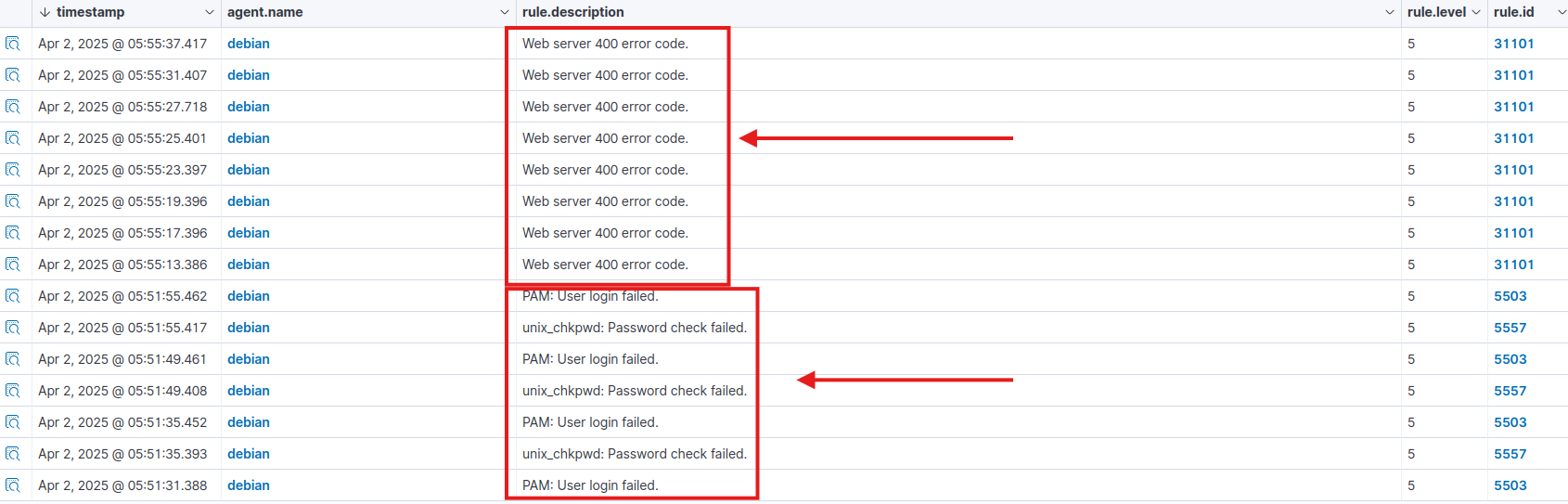The width and height of the screenshot is (1568, 504).
Task: Expand the rule.level column options
Action: pos(1476,12)
